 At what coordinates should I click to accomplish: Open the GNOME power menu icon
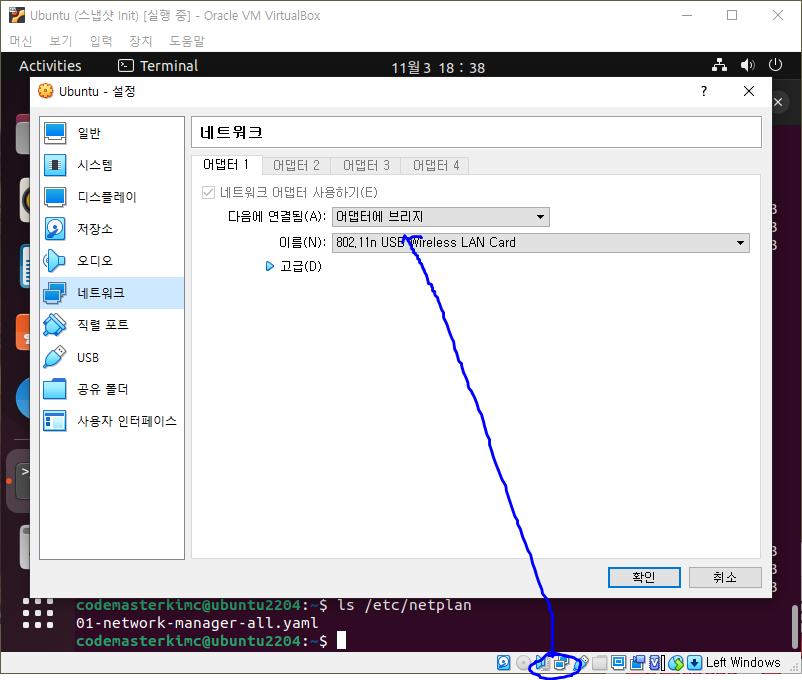(775, 65)
